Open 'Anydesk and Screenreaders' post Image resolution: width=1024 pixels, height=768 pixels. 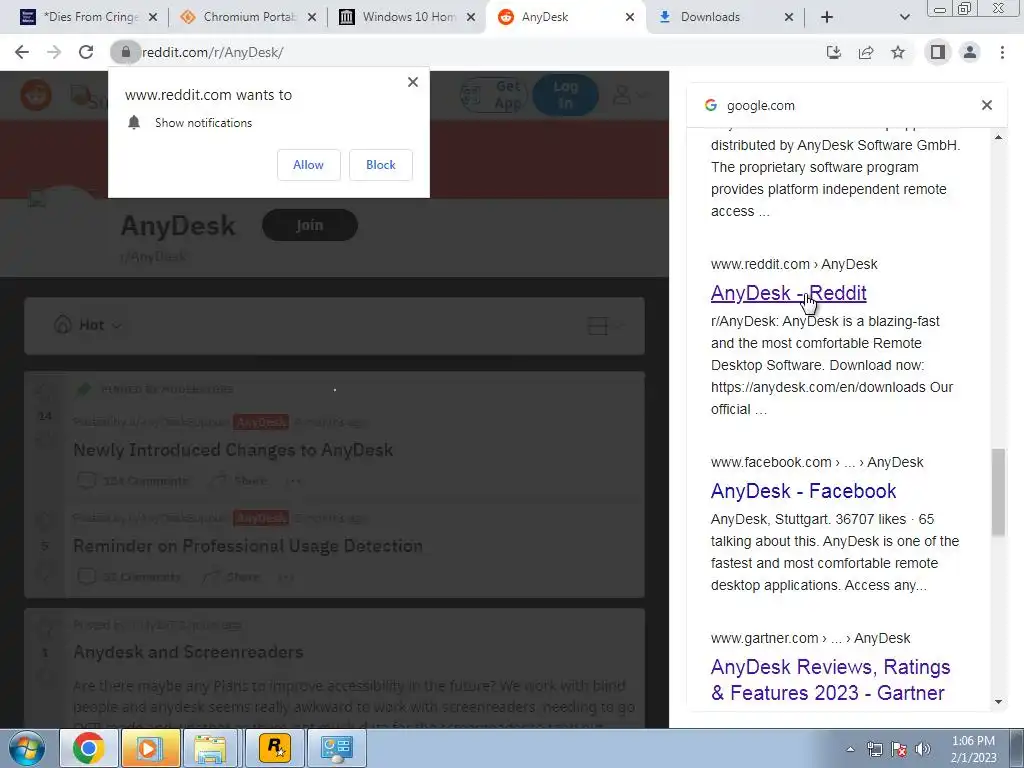(x=188, y=652)
